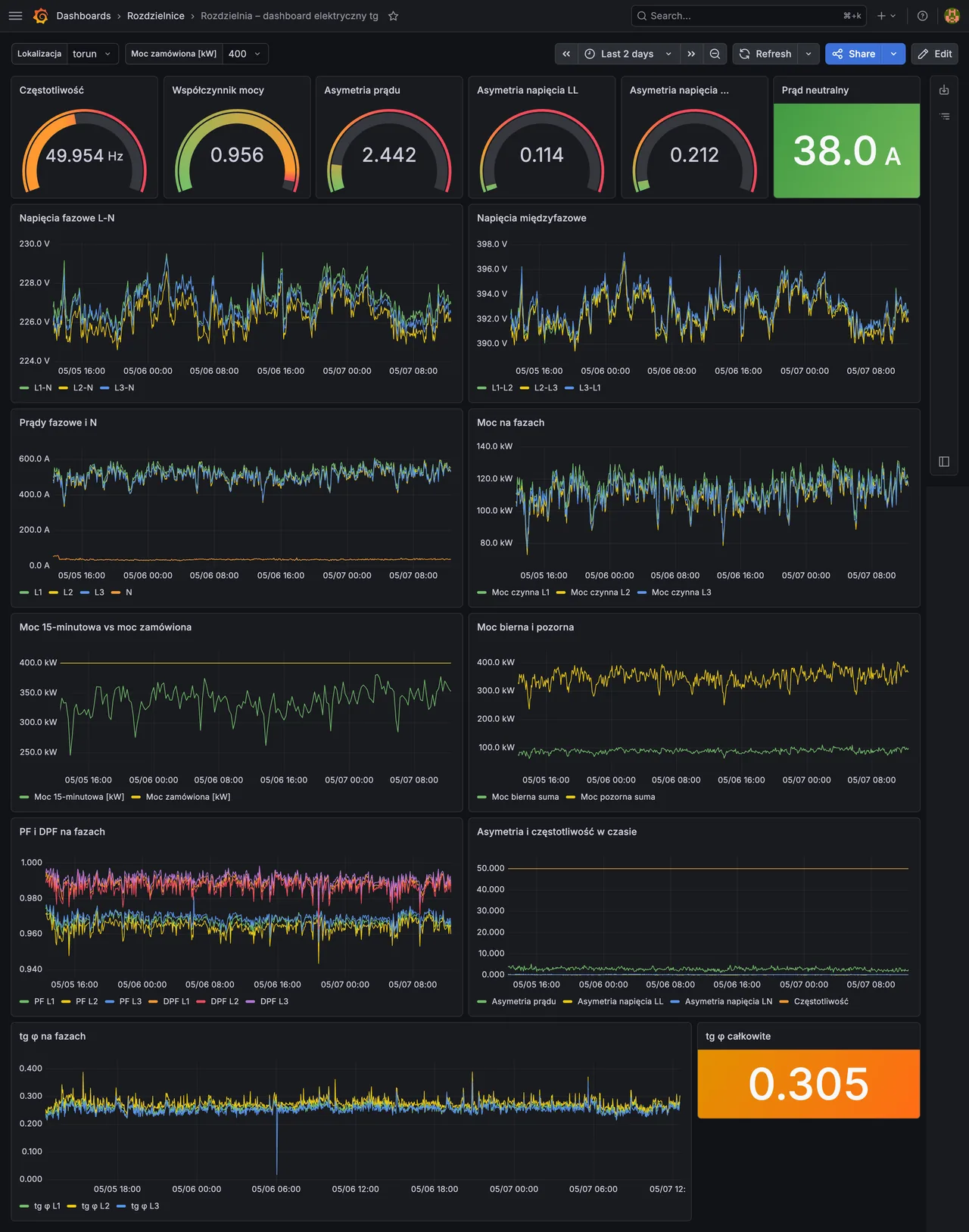Toggle Asymetria napięcia LN legend series

[728, 1001]
